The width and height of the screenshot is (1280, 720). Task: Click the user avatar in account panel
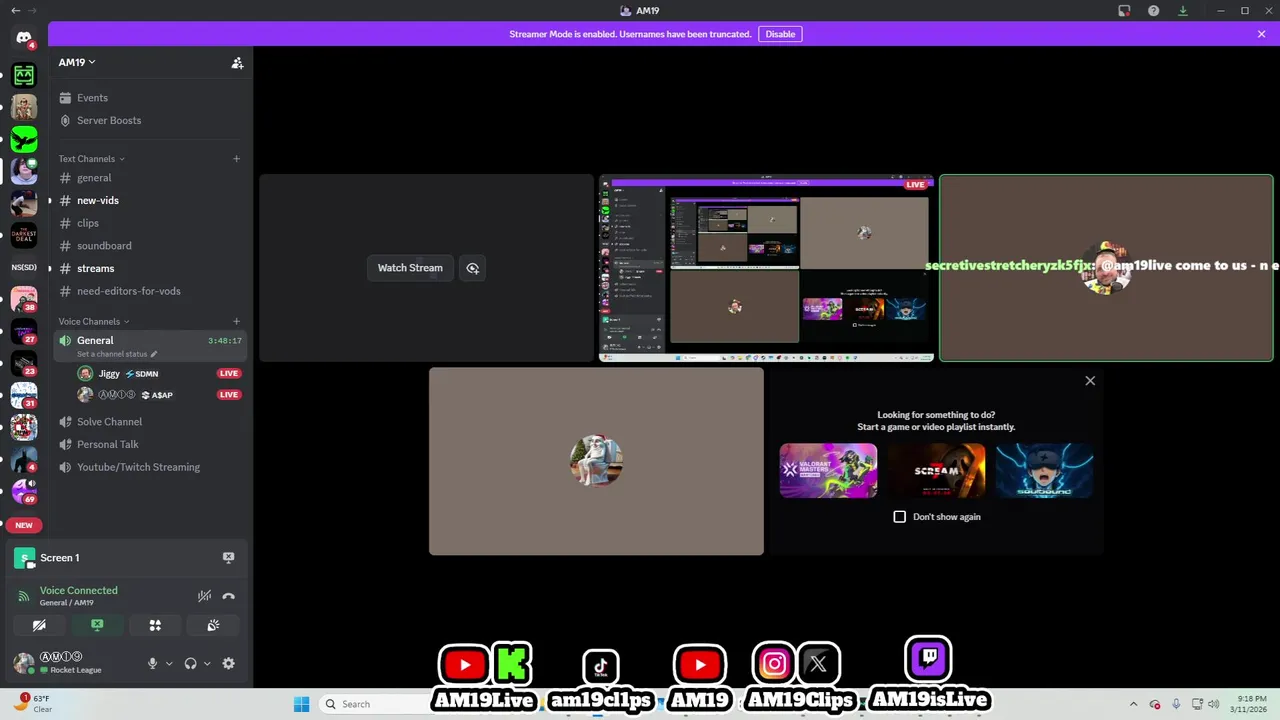(x=24, y=663)
